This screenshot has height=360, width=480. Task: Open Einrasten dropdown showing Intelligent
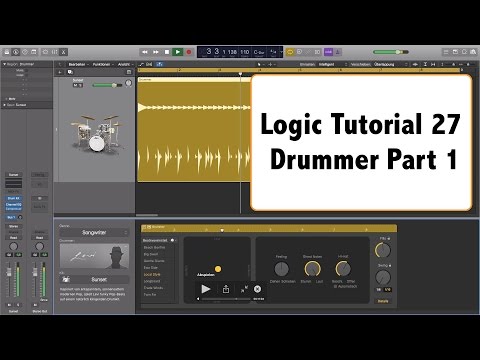(x=332, y=64)
